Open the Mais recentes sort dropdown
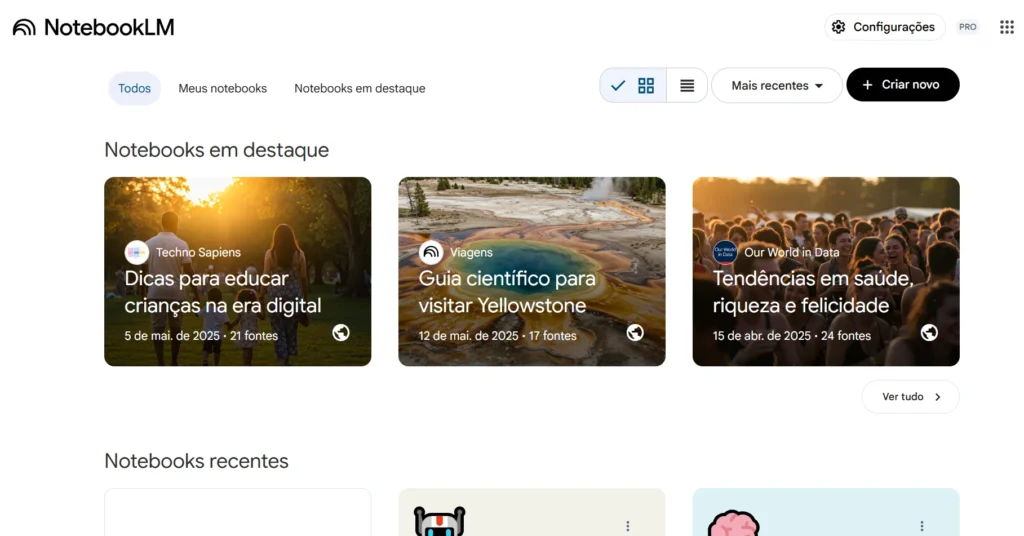The height and width of the screenshot is (536, 1024). (776, 86)
